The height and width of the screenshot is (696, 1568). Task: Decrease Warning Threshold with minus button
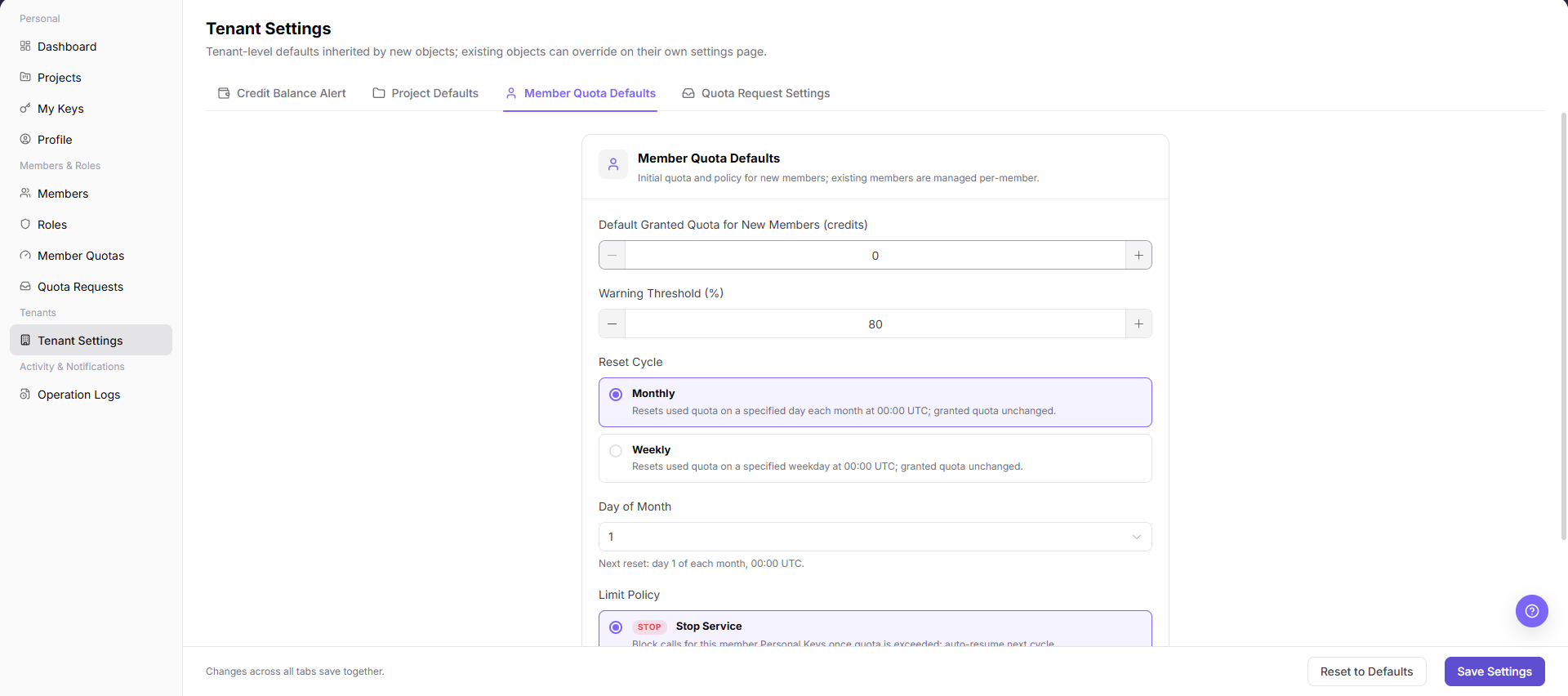[612, 323]
